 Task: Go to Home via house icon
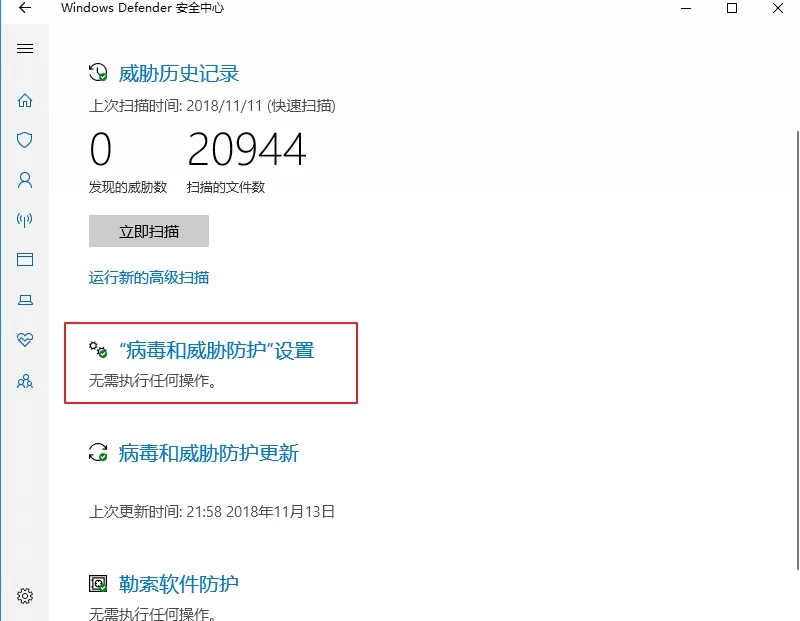[x=25, y=101]
